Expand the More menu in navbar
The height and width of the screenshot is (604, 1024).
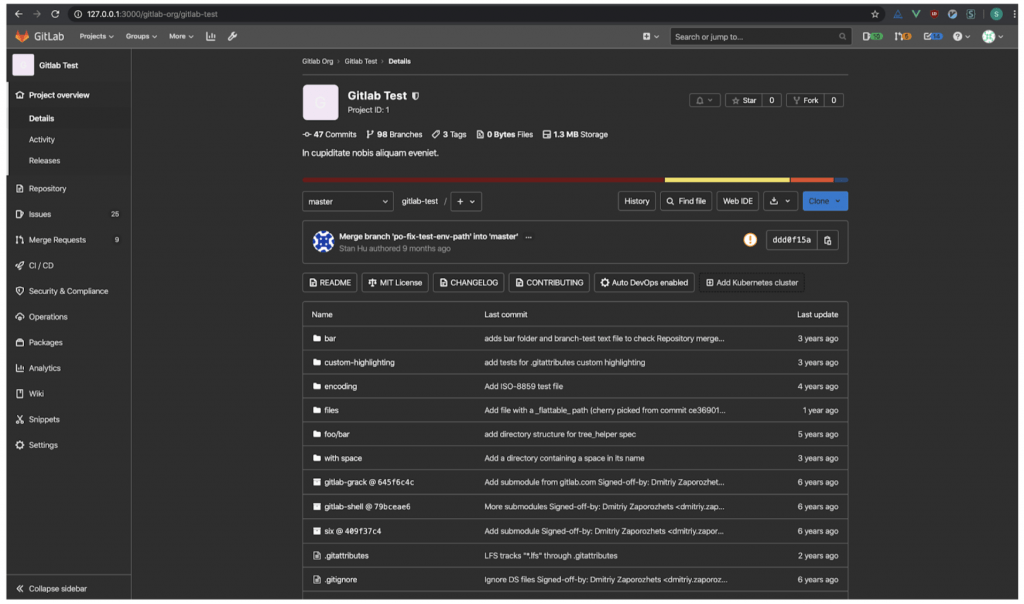pos(181,37)
